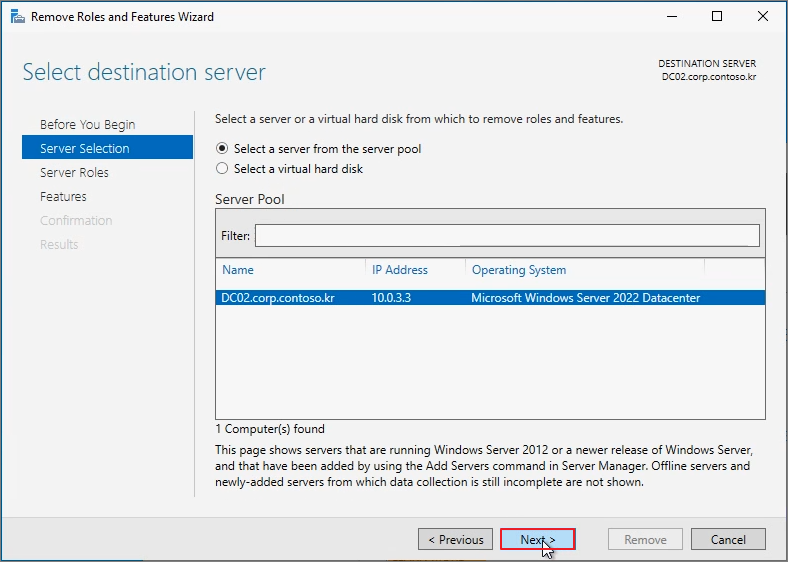This screenshot has width=788, height=562.
Task: Click the wizard icon in the title bar
Action: coord(18,17)
